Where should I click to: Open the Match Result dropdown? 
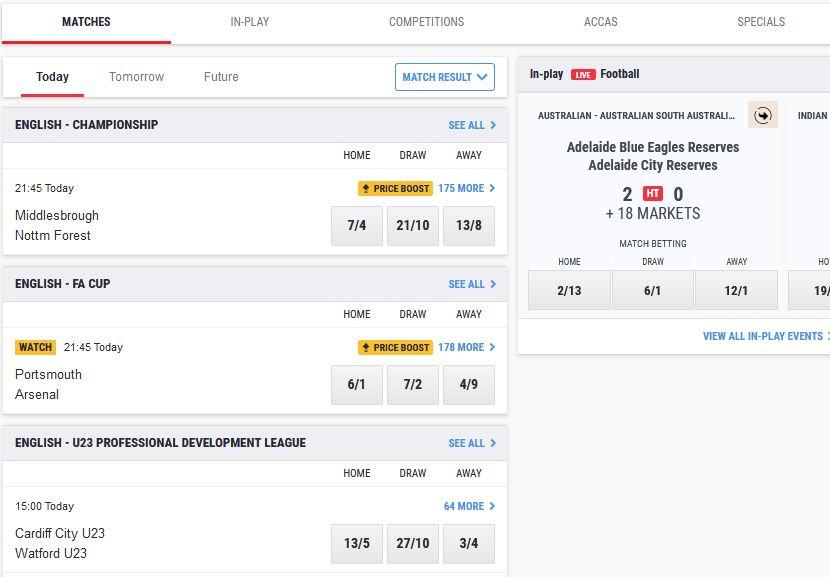[444, 77]
